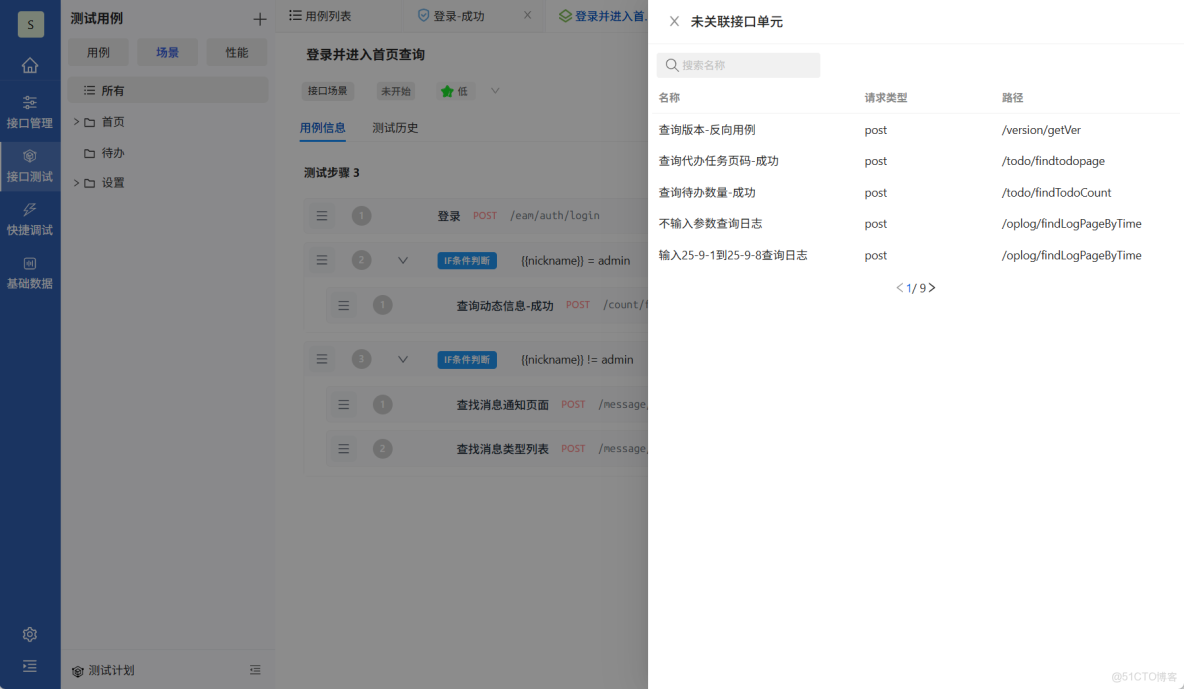Collapse the sidebar using the bottom list icon
Screen dimensions: 1184x689
29,666
